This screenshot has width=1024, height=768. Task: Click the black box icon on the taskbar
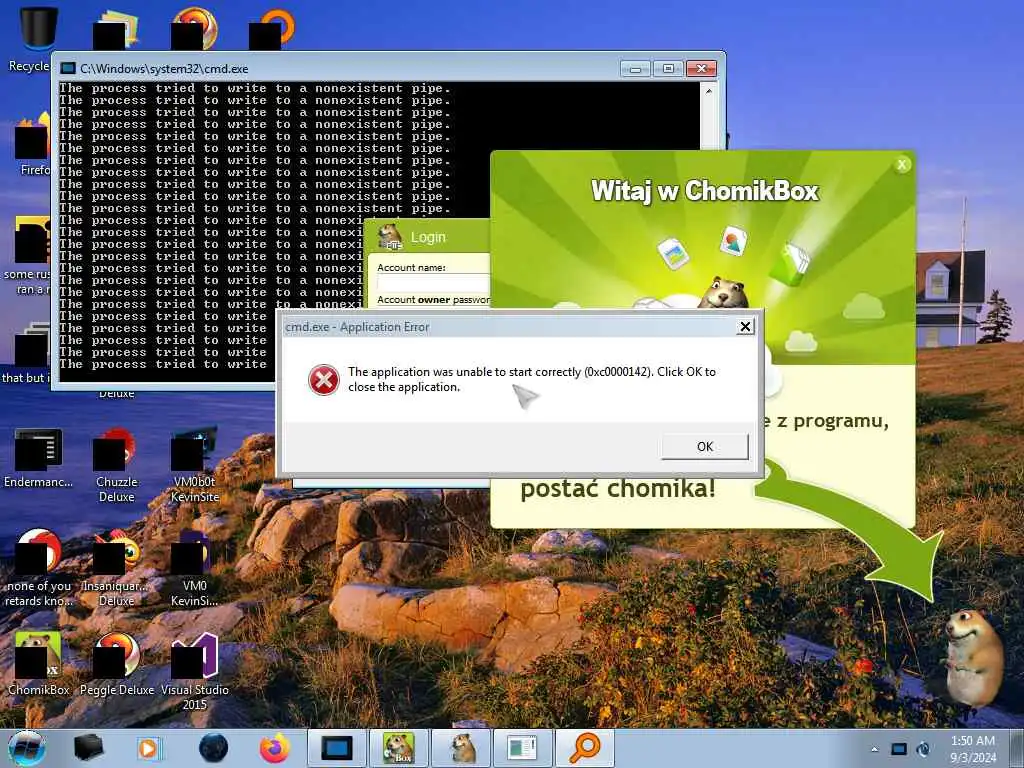[x=89, y=748]
